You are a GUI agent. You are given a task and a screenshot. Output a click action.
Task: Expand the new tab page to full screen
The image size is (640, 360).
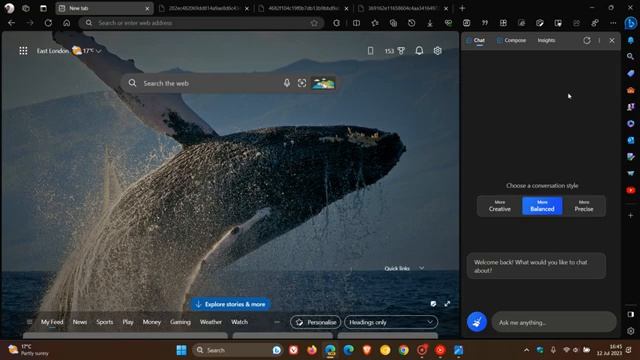(x=447, y=304)
